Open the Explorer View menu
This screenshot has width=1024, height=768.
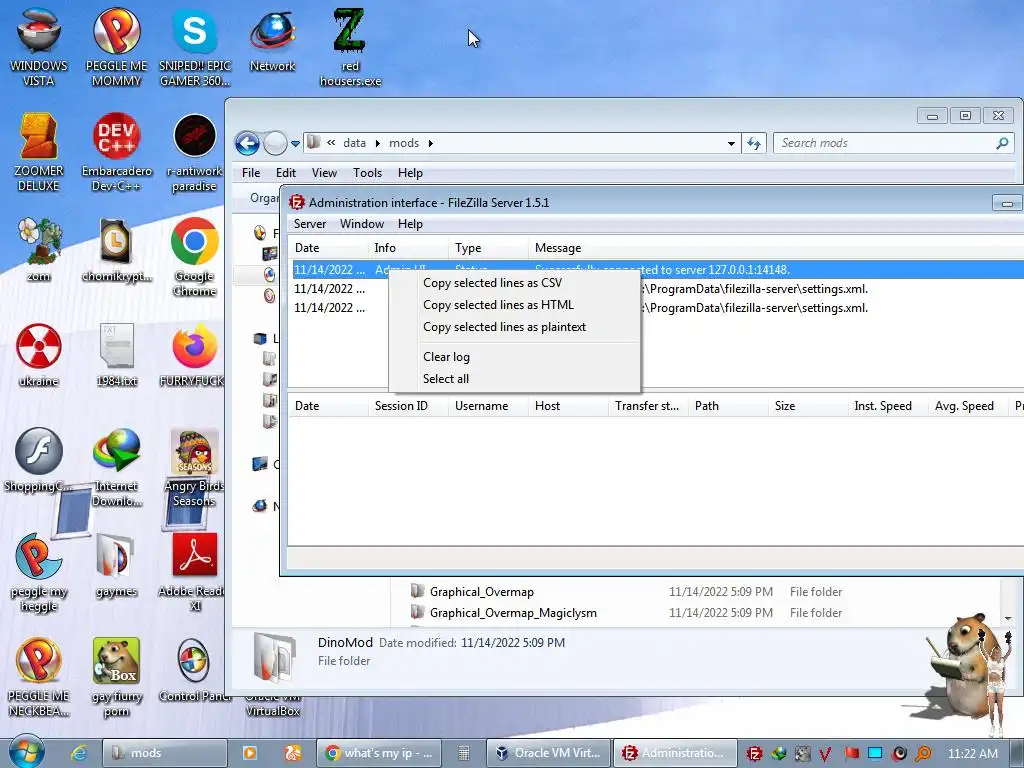coord(324,172)
